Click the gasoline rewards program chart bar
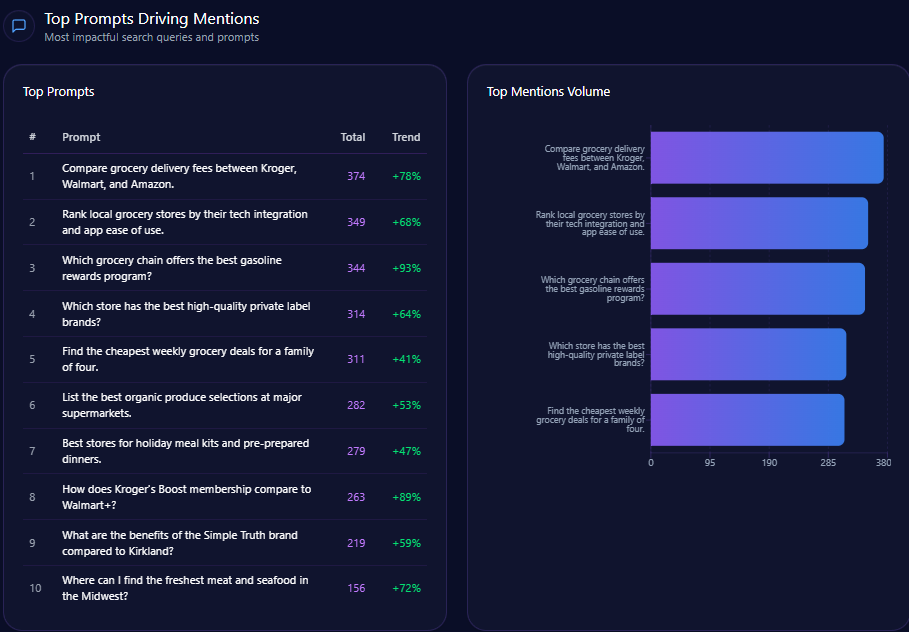Viewport: 909px width, 632px height. pos(757,289)
